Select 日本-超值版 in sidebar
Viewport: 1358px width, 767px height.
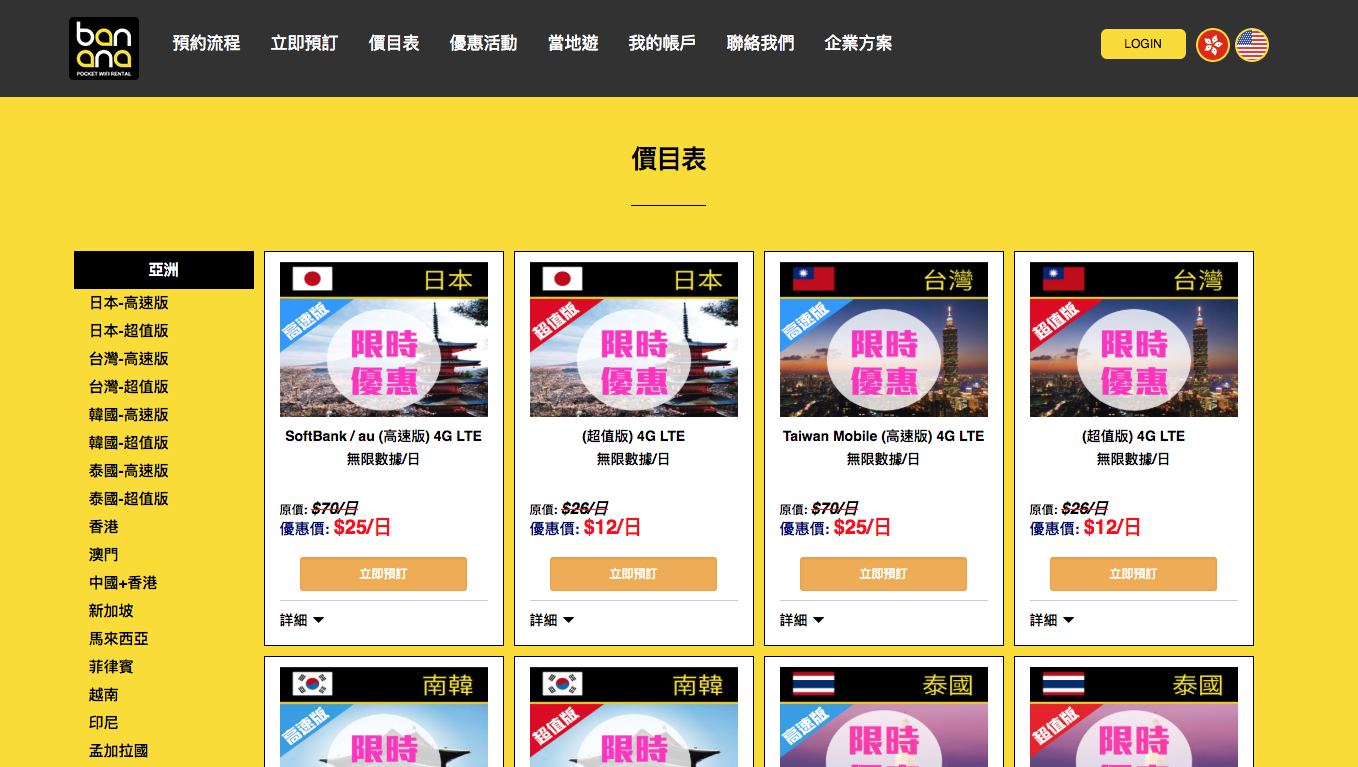click(129, 331)
